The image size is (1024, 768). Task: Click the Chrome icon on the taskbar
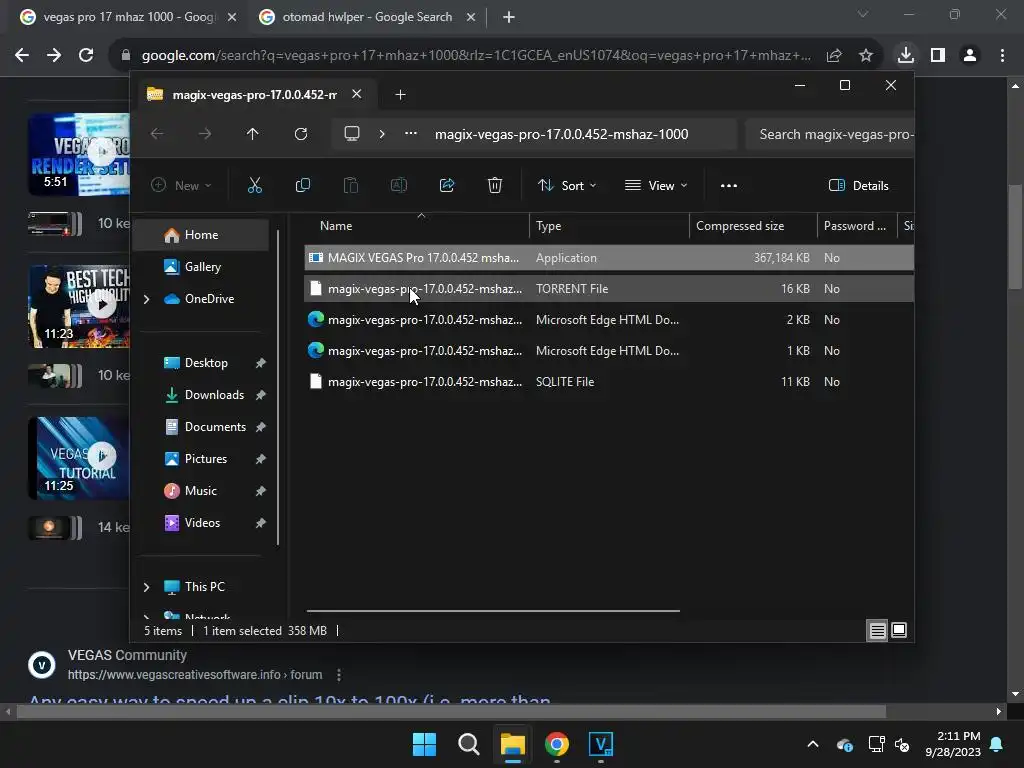(x=557, y=744)
